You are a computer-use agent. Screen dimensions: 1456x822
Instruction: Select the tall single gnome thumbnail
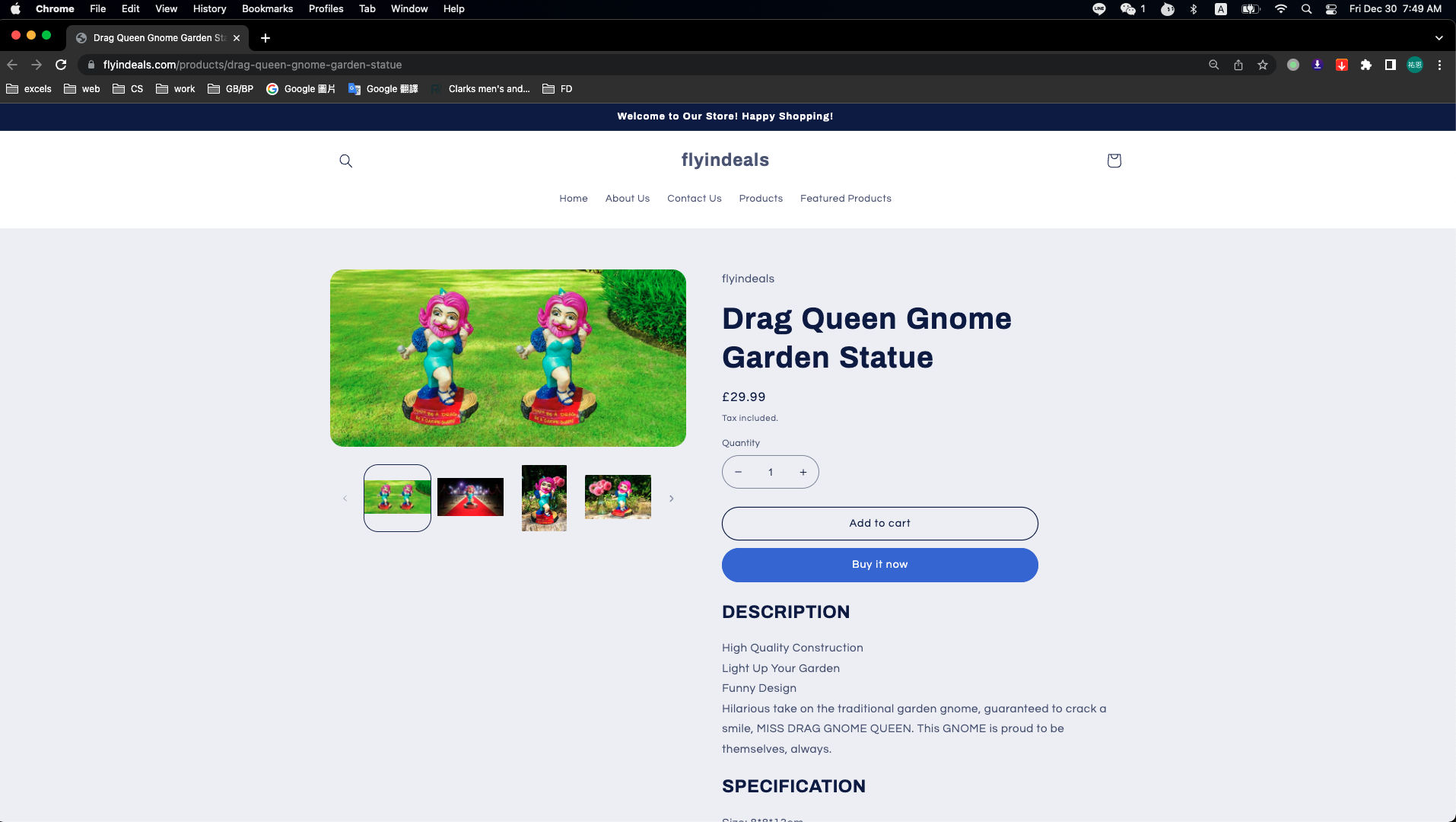coord(544,498)
